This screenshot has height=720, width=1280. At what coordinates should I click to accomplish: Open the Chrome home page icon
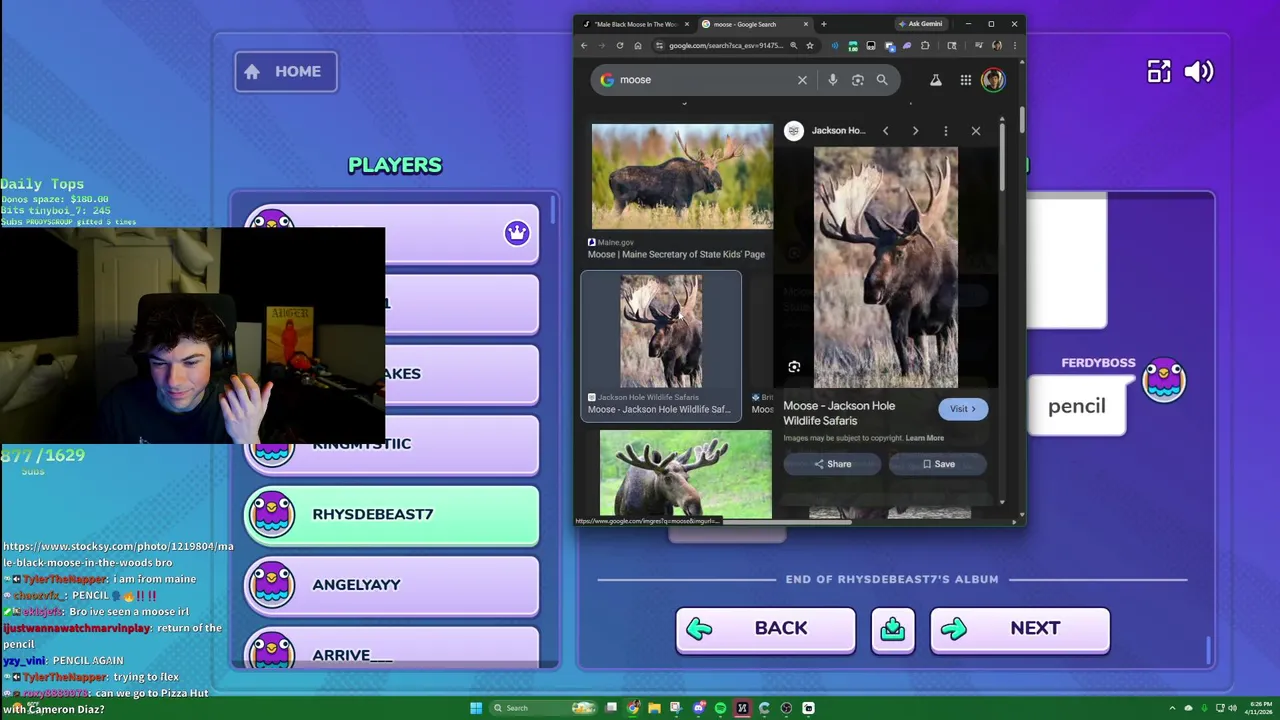pyautogui.click(x=638, y=45)
